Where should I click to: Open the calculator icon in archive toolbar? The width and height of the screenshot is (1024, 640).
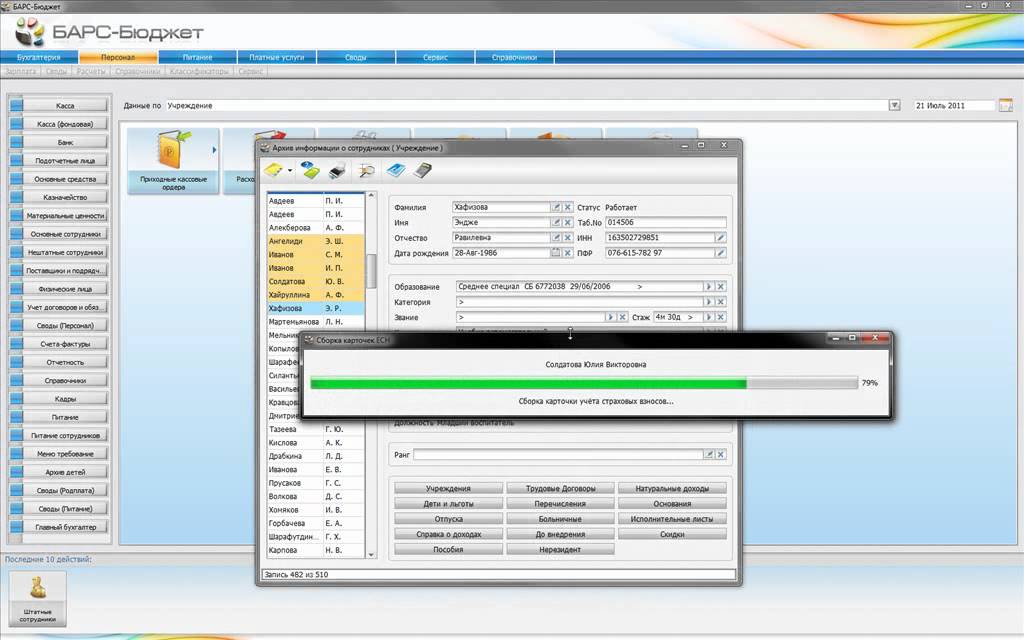point(423,171)
